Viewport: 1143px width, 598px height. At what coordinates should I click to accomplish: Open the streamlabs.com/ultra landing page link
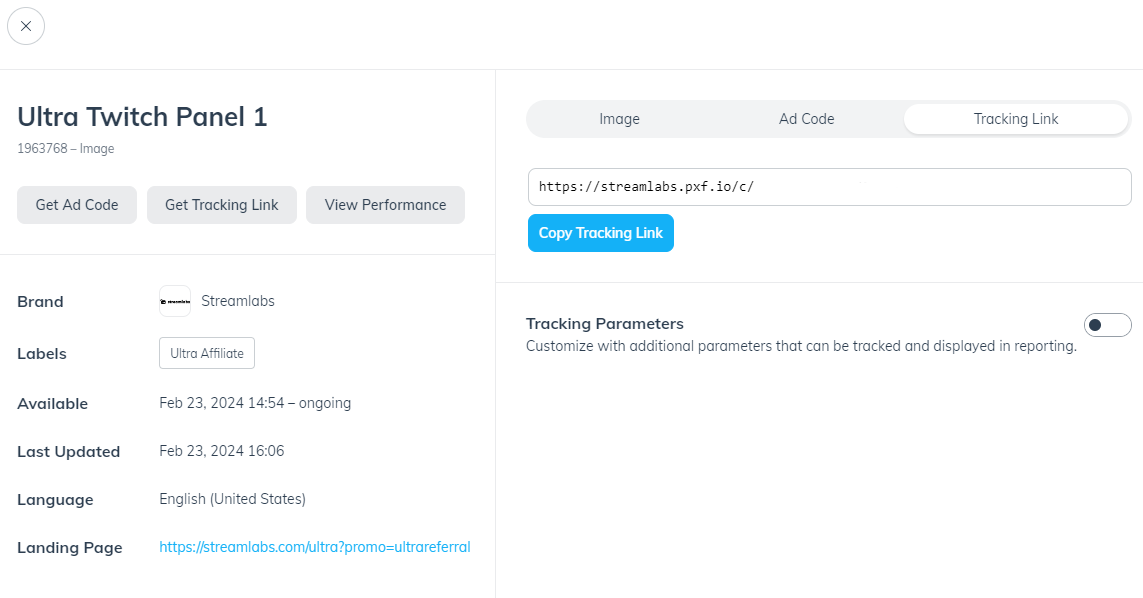pyautogui.click(x=315, y=547)
